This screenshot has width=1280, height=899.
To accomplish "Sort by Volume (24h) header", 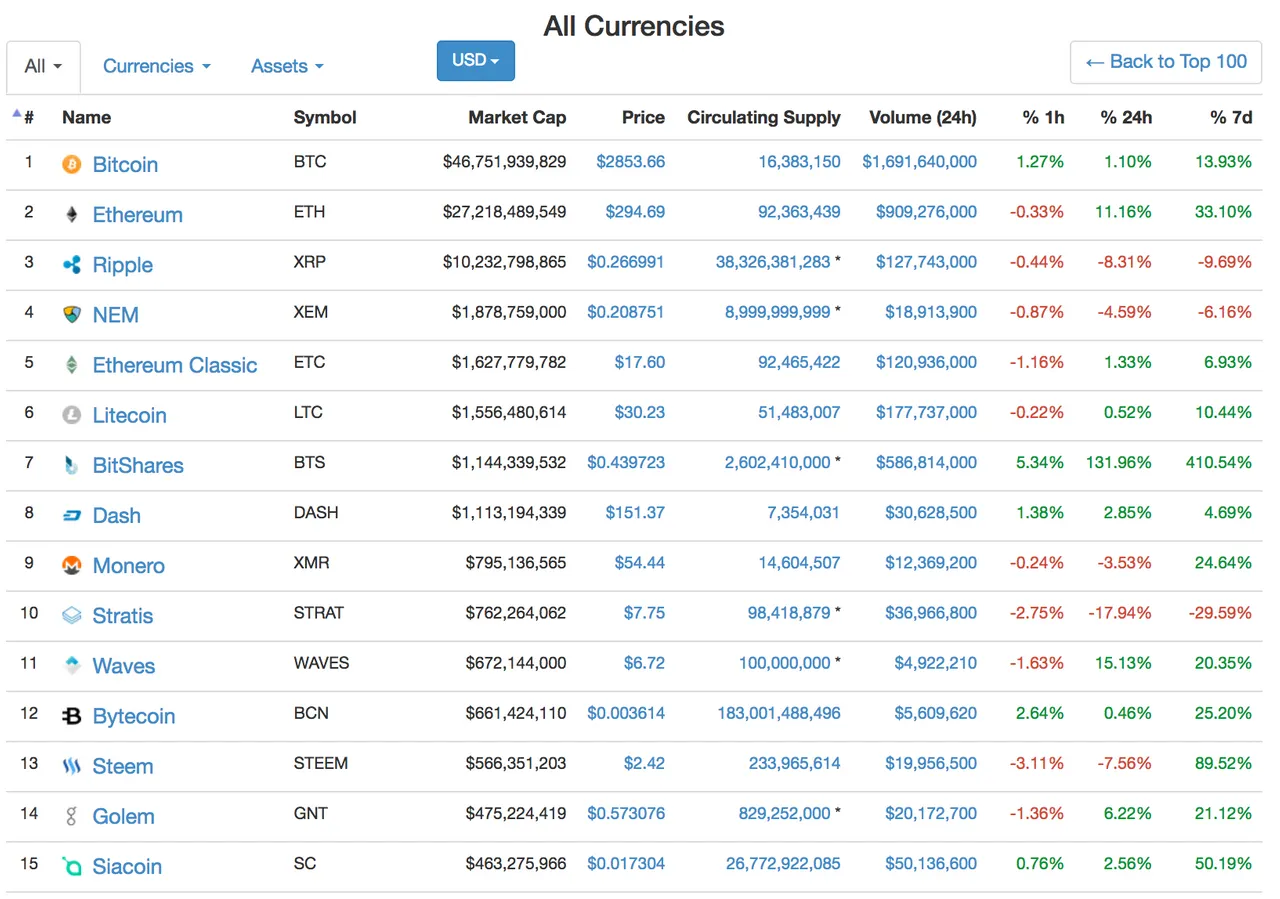I will coord(923,117).
